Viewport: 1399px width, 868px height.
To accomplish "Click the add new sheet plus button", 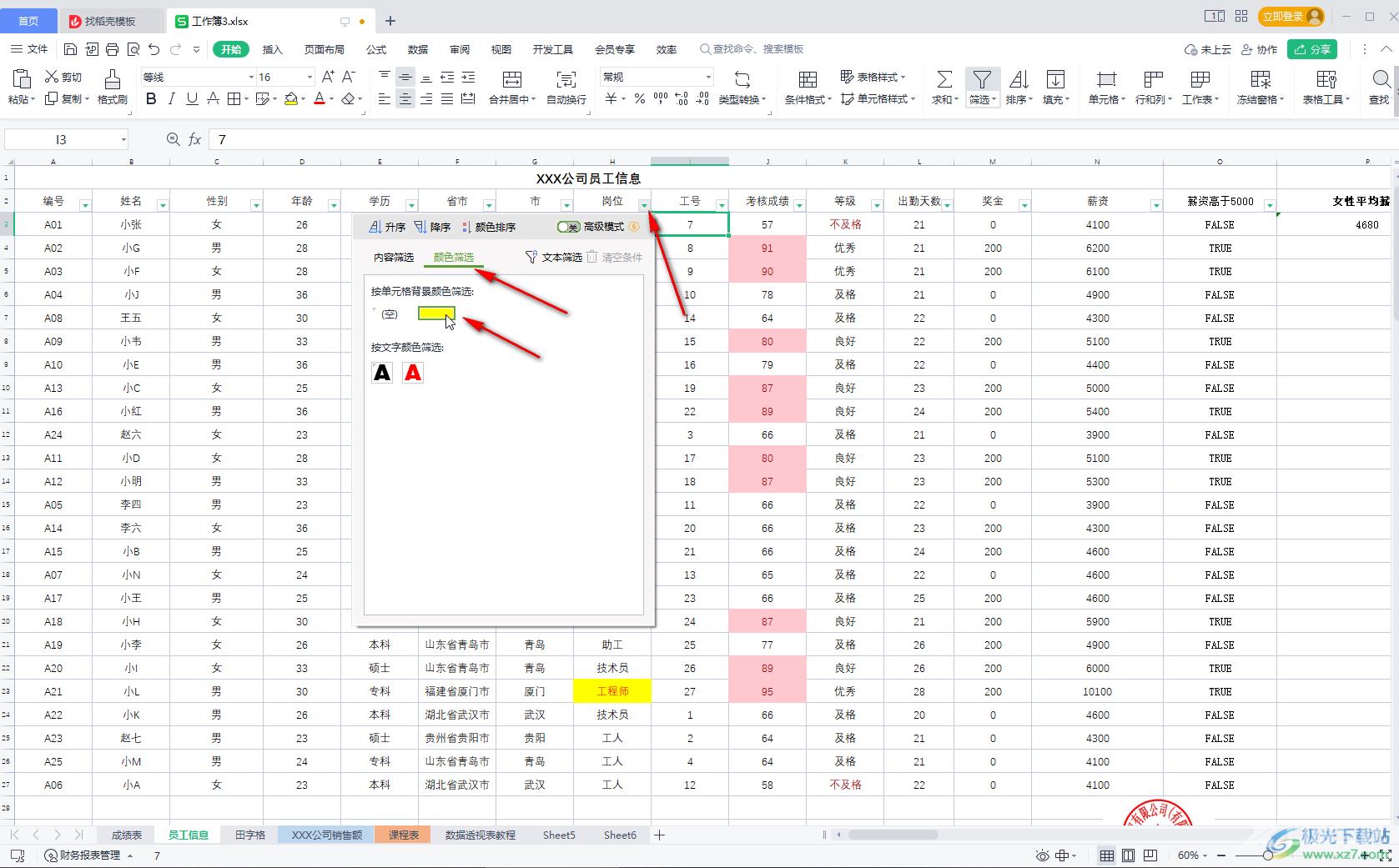I will [x=659, y=835].
